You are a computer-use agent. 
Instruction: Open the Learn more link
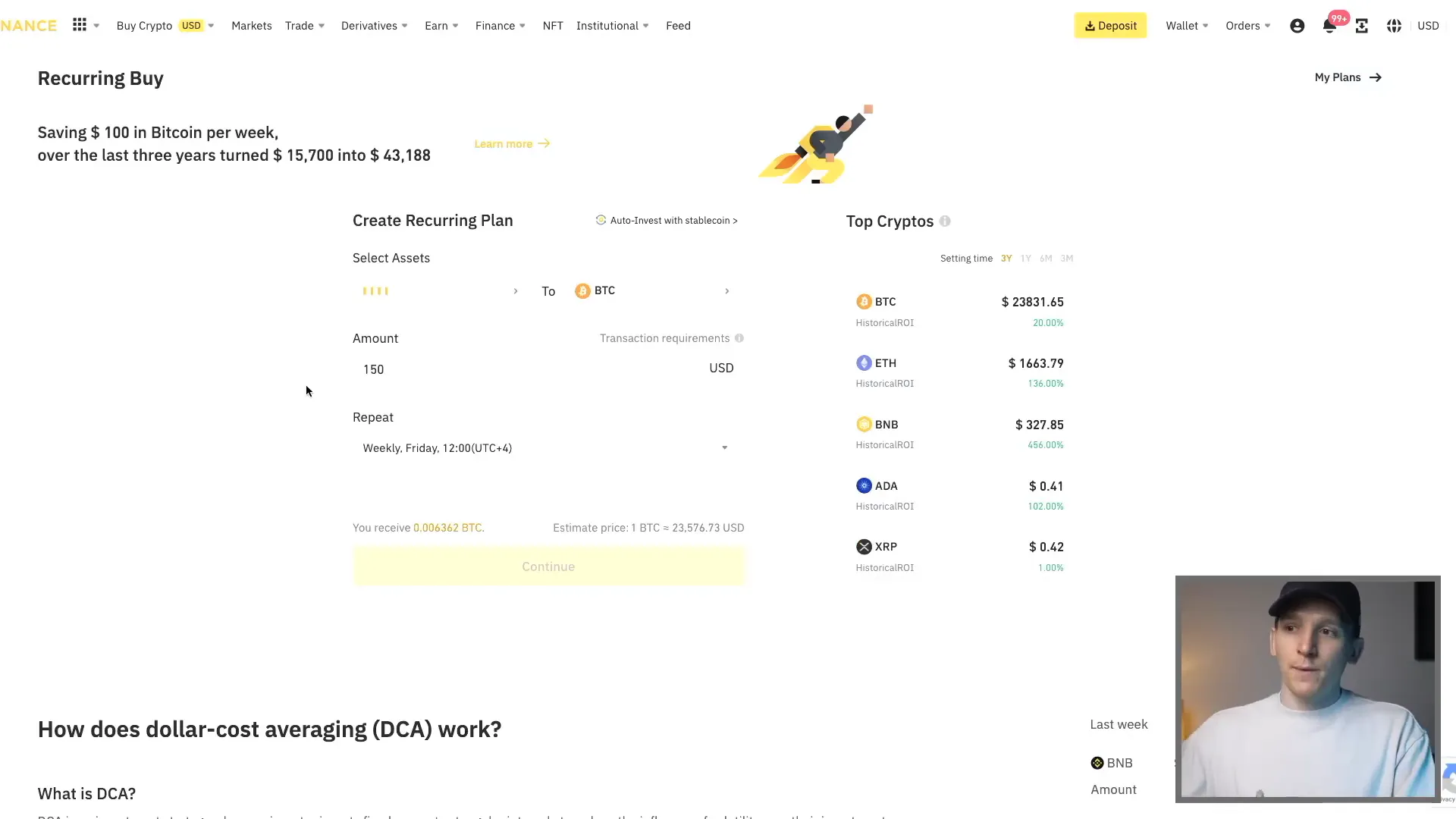512,143
